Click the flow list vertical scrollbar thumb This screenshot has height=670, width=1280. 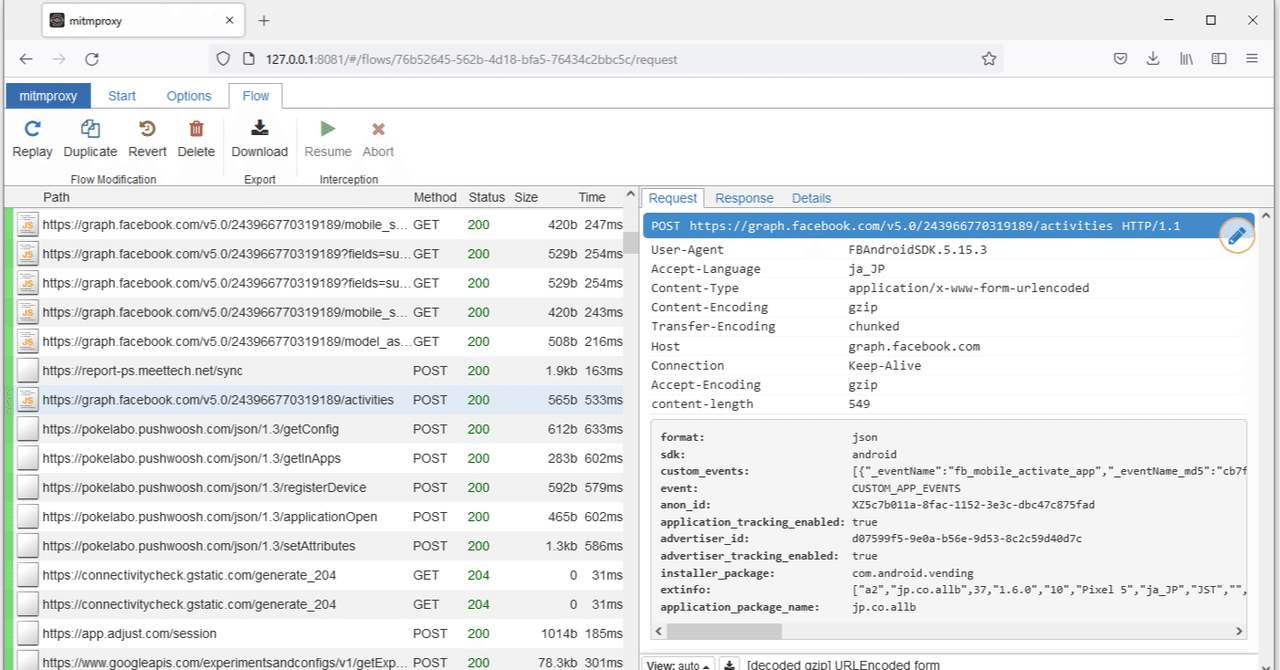(631, 243)
